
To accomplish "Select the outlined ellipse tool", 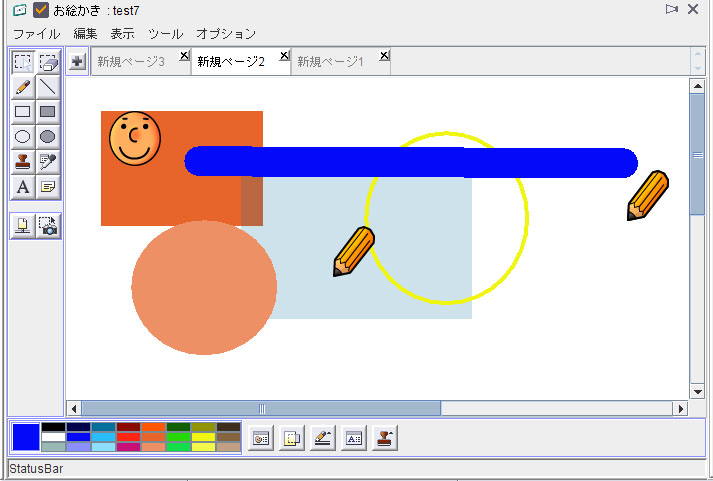I will 23,137.
